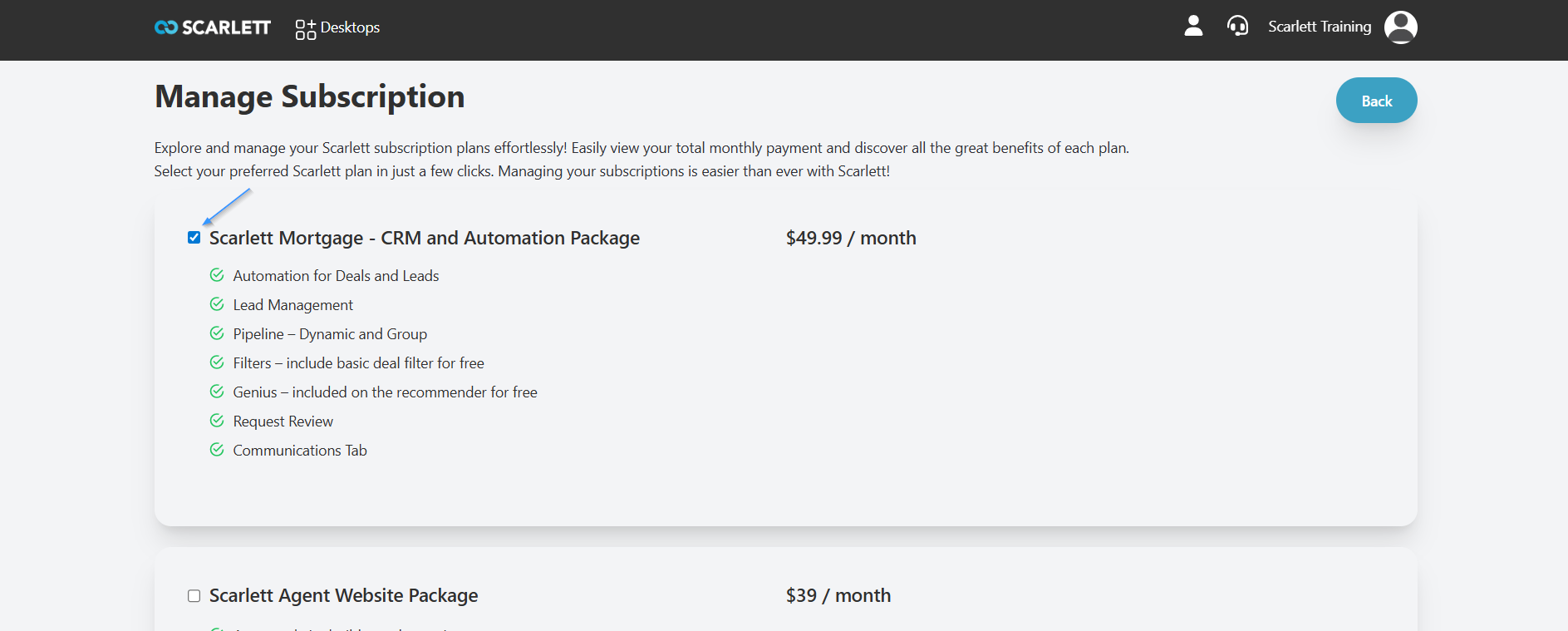Click 'Genius – included on the recommender for free'
1568x631 pixels.
point(385,392)
